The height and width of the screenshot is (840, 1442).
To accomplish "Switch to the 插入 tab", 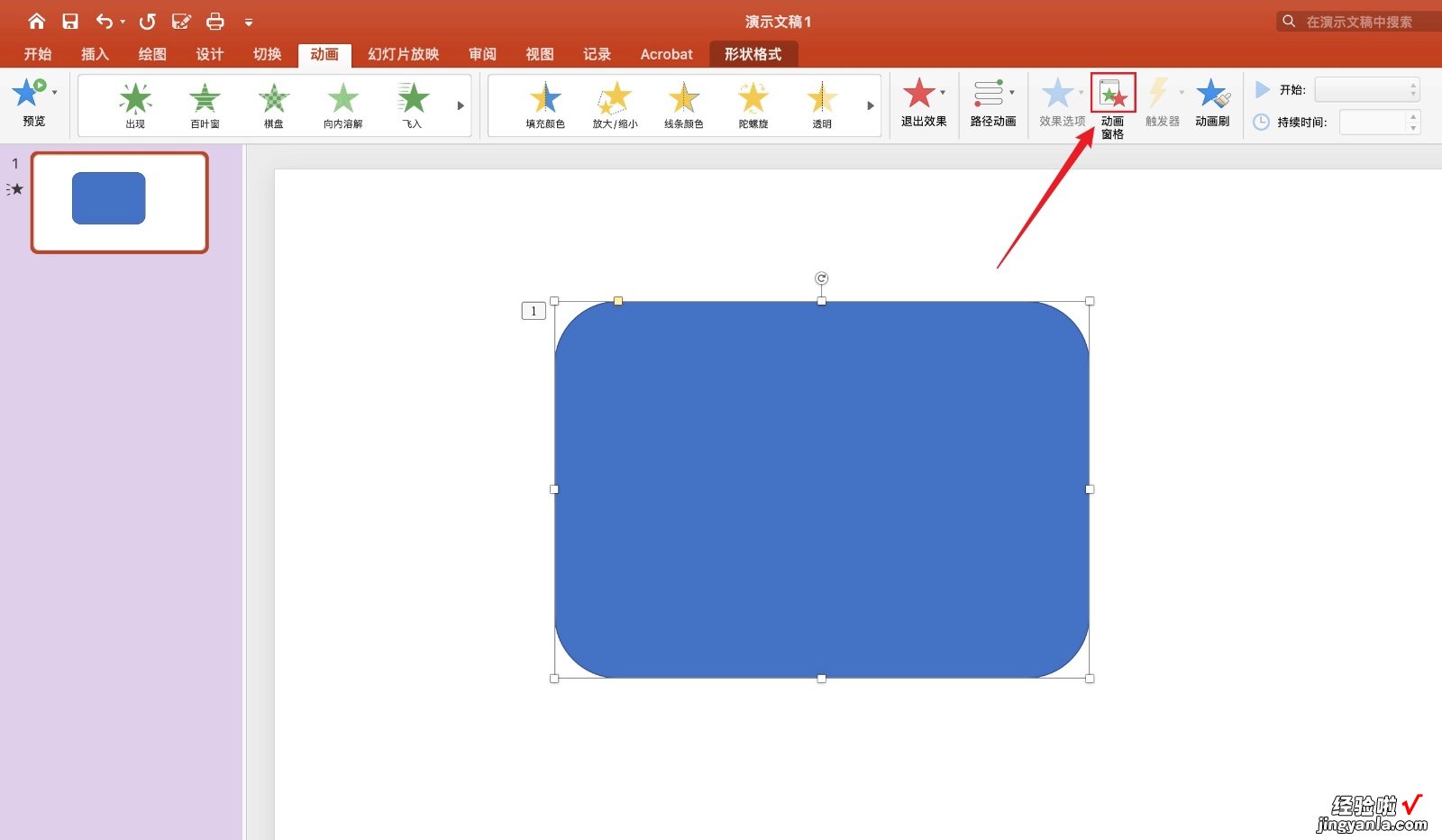I will [x=95, y=54].
